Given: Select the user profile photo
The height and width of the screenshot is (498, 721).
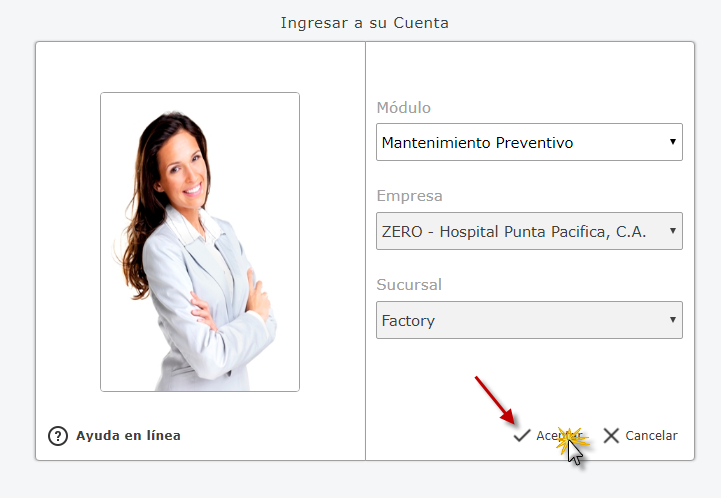Looking at the screenshot, I should 200,242.
